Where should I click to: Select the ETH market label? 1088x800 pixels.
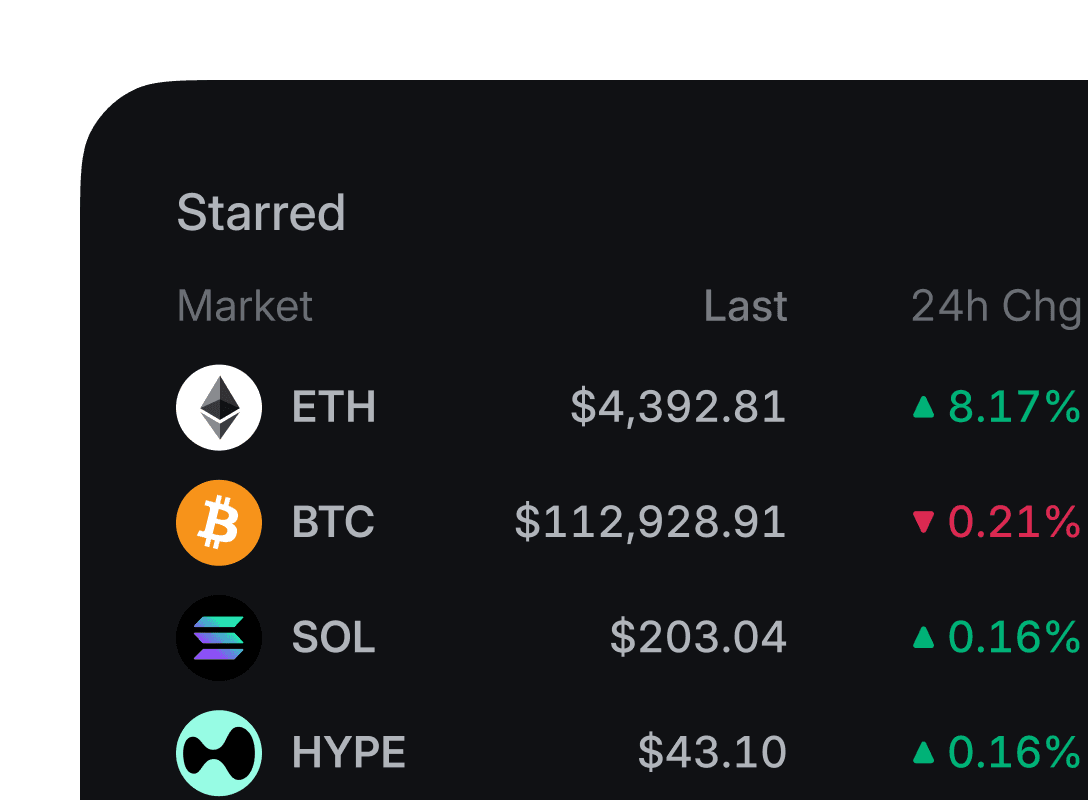point(334,407)
